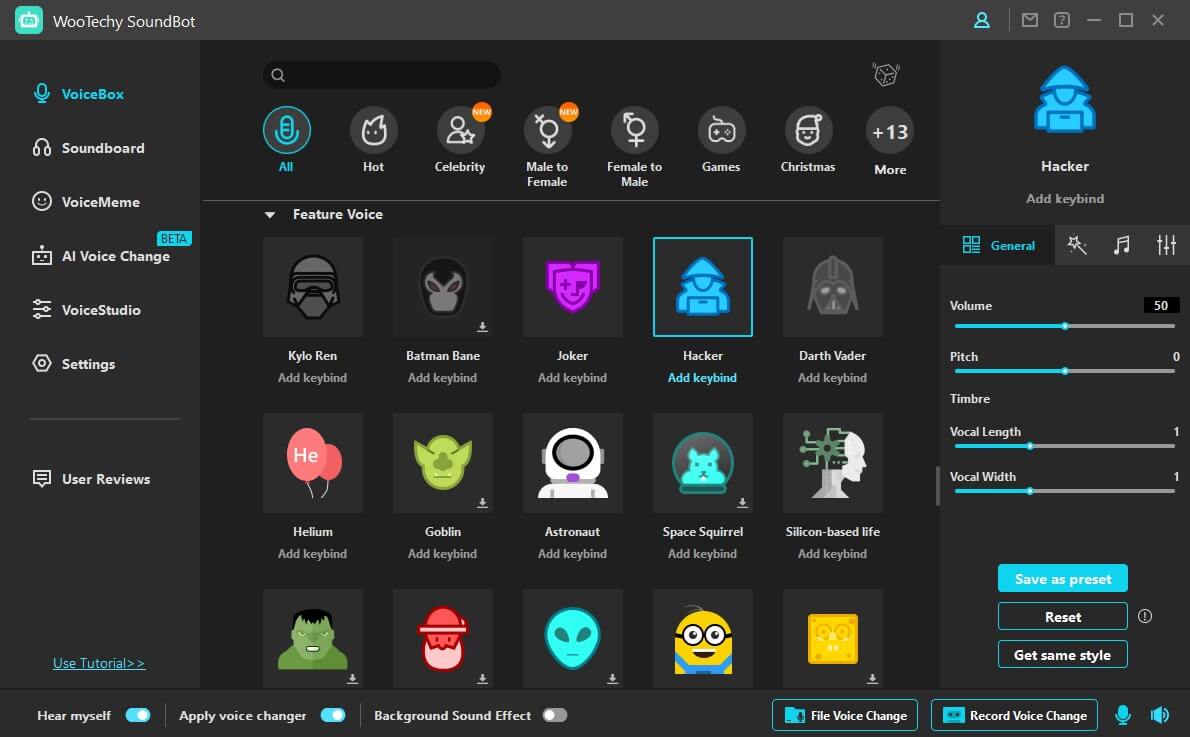1190x737 pixels.
Task: Open the equalizer sliders tab
Action: [x=1166, y=245]
